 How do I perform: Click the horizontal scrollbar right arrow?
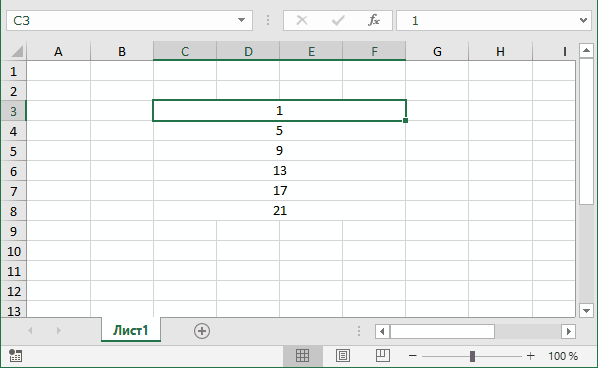tap(568, 331)
